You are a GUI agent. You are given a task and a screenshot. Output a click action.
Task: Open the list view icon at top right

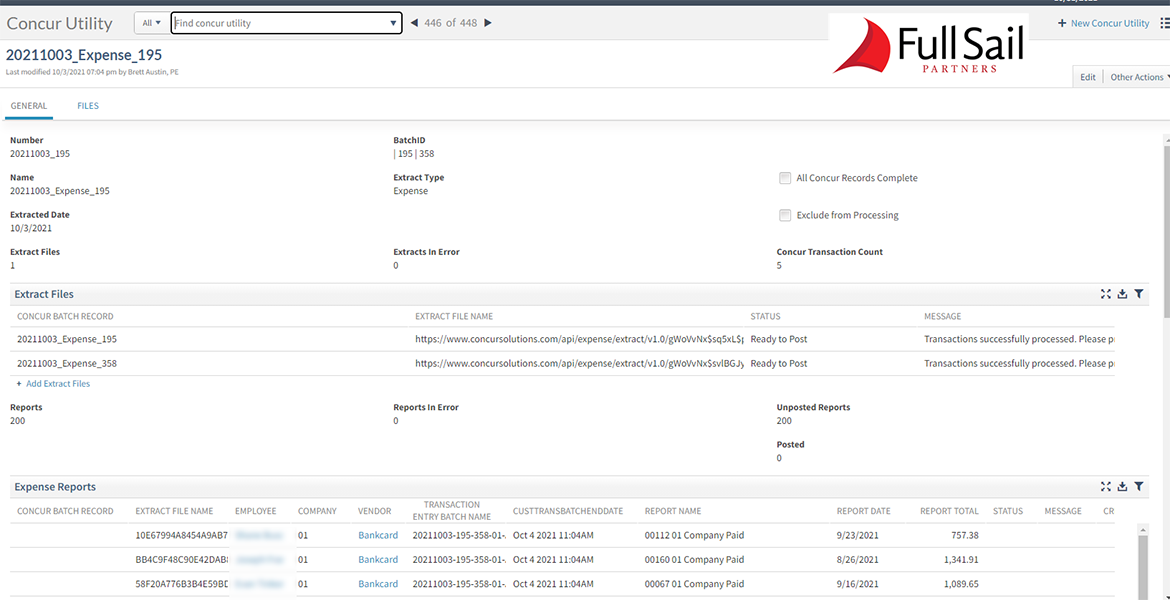[1165, 23]
